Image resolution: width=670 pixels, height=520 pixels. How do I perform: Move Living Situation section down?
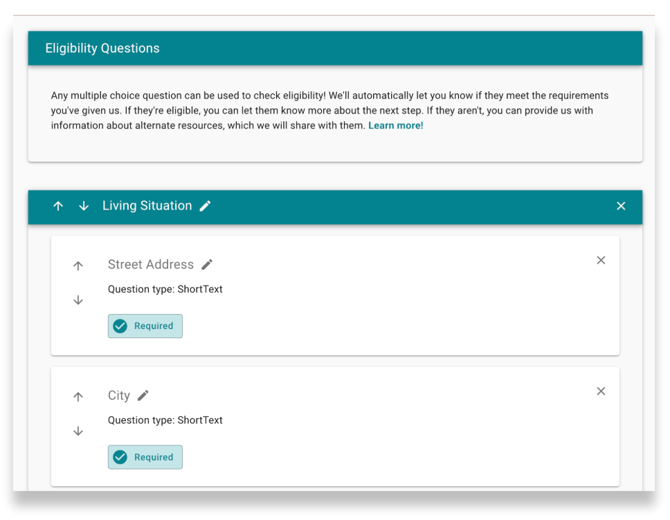click(x=84, y=206)
